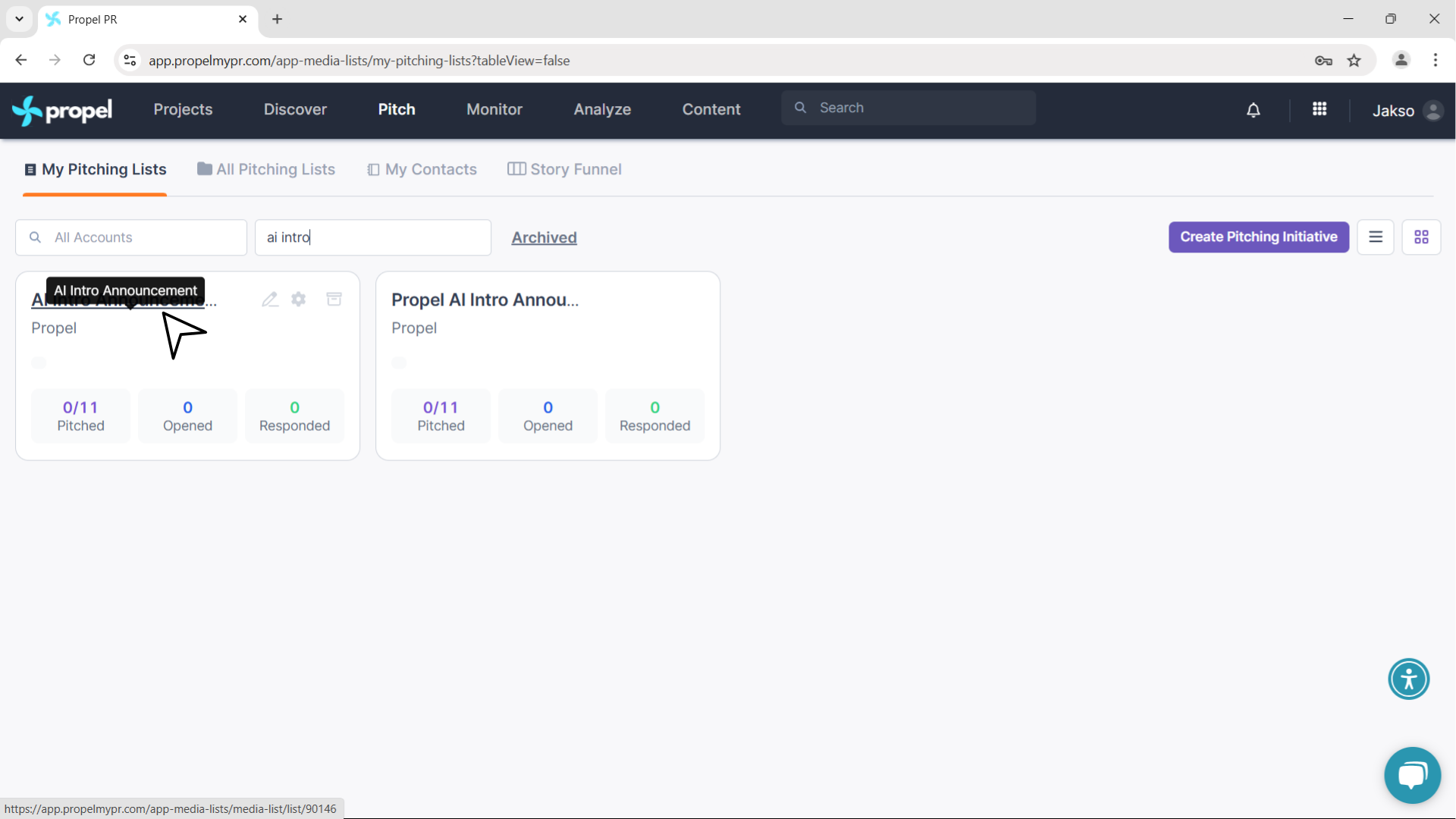Open settings gear on AI Intro Announcement card
This screenshot has height=819, width=1456.
[x=299, y=300]
